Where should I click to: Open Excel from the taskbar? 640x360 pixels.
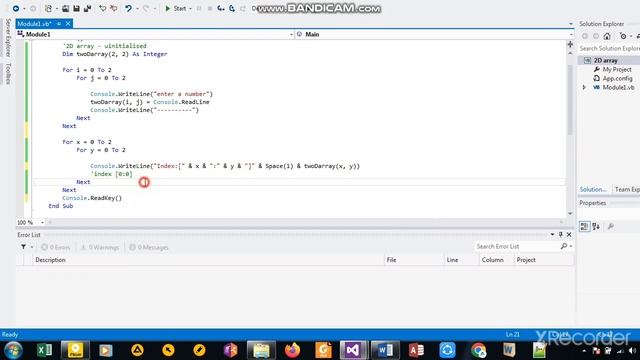(x=44, y=350)
